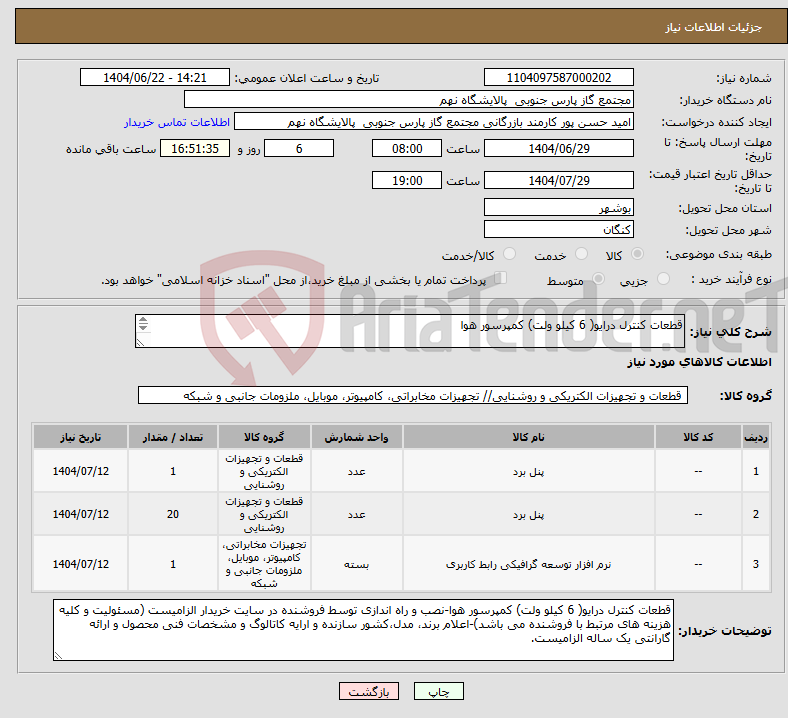Select the خدمت radio button
This screenshot has width=788, height=718.
581,254
